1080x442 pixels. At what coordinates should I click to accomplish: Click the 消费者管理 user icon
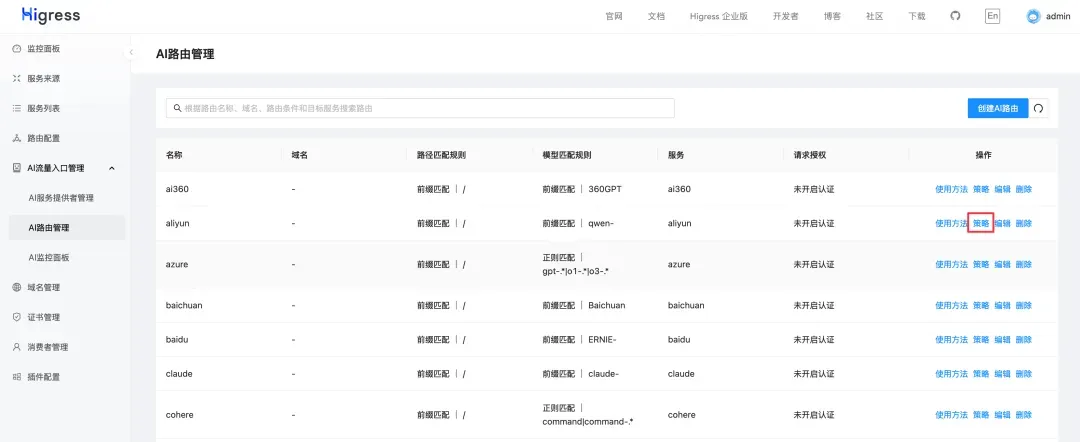[17, 347]
